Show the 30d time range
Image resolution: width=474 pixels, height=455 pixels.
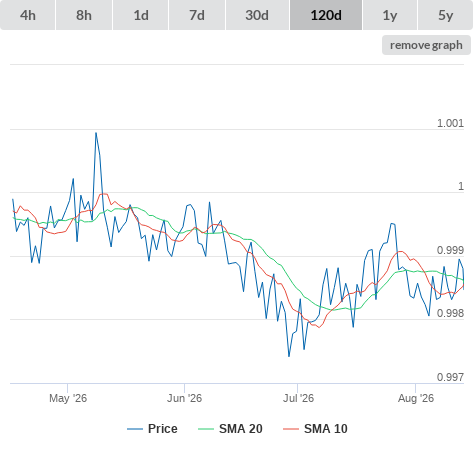[257, 15]
